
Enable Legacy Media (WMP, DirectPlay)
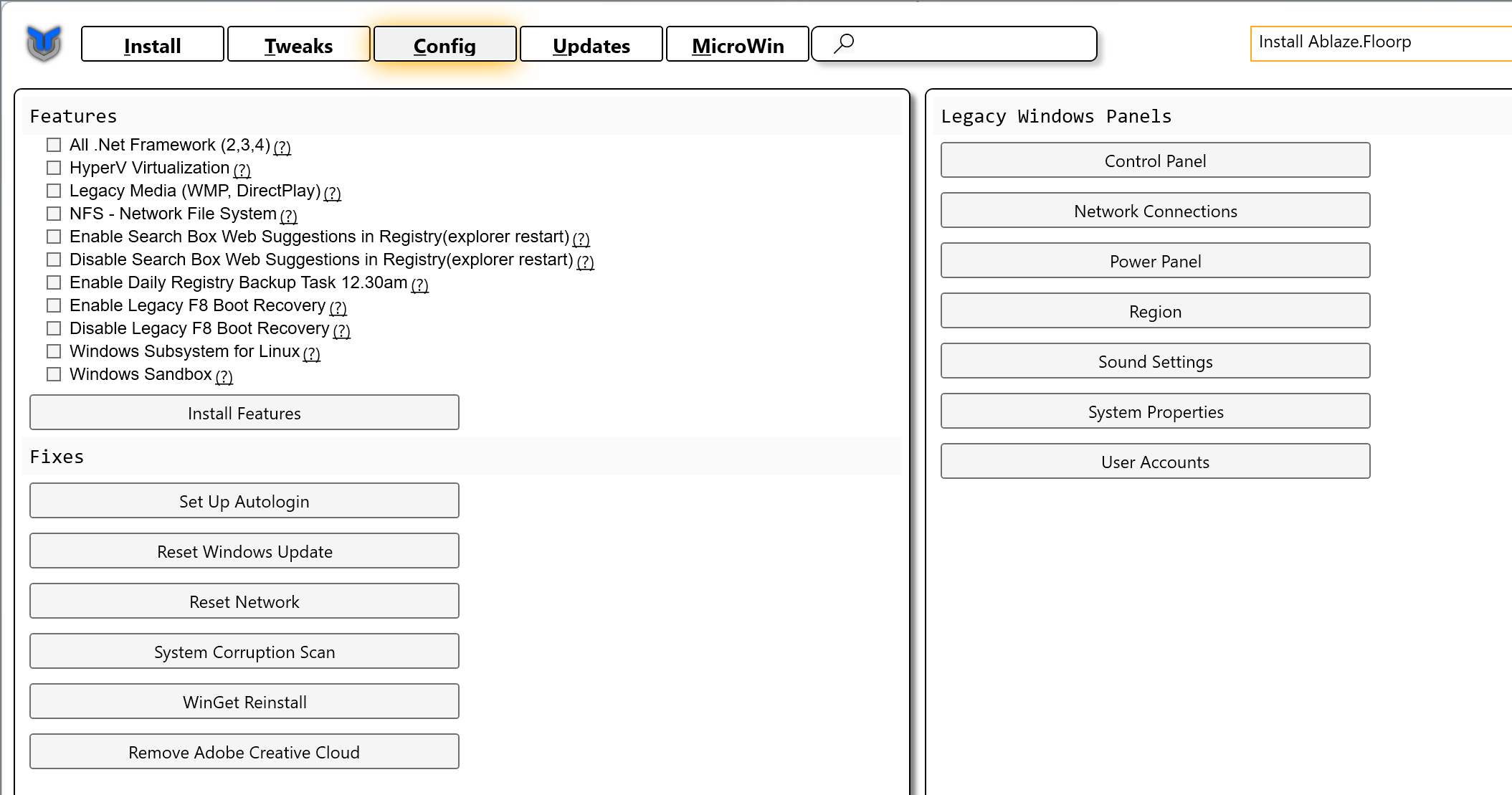[x=53, y=190]
